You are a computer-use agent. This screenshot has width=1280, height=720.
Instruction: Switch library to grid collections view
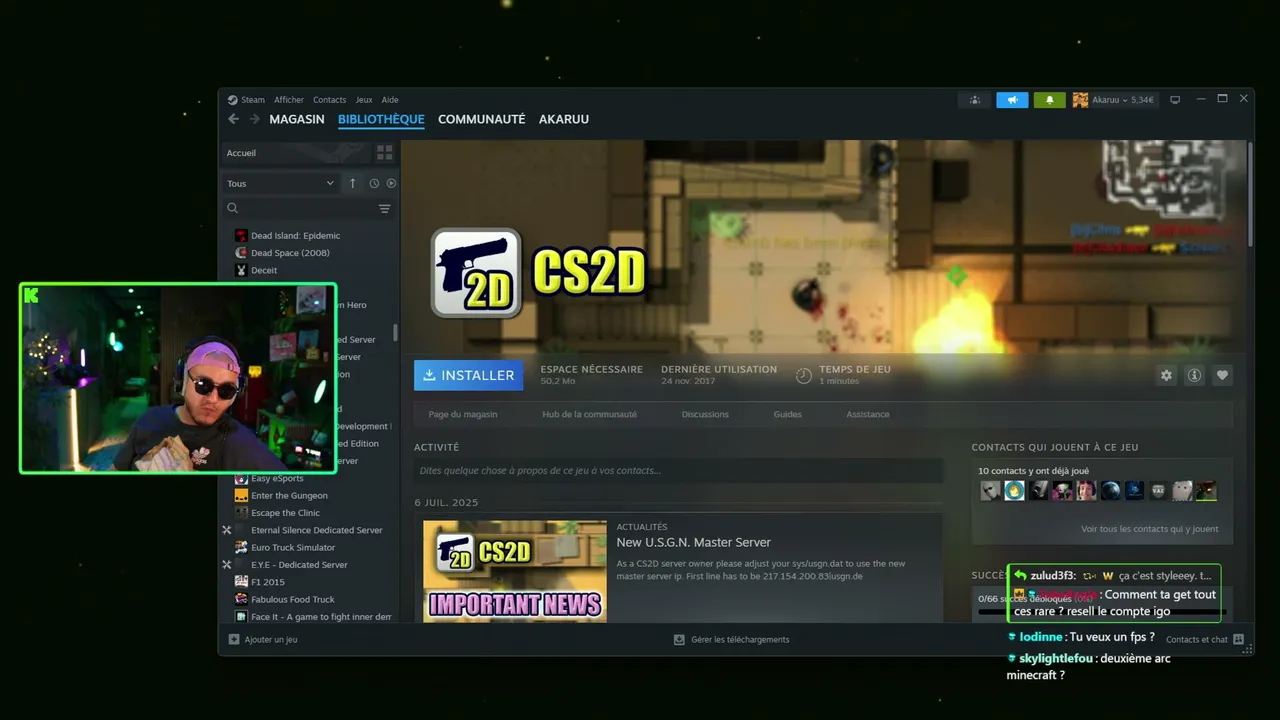coord(384,153)
